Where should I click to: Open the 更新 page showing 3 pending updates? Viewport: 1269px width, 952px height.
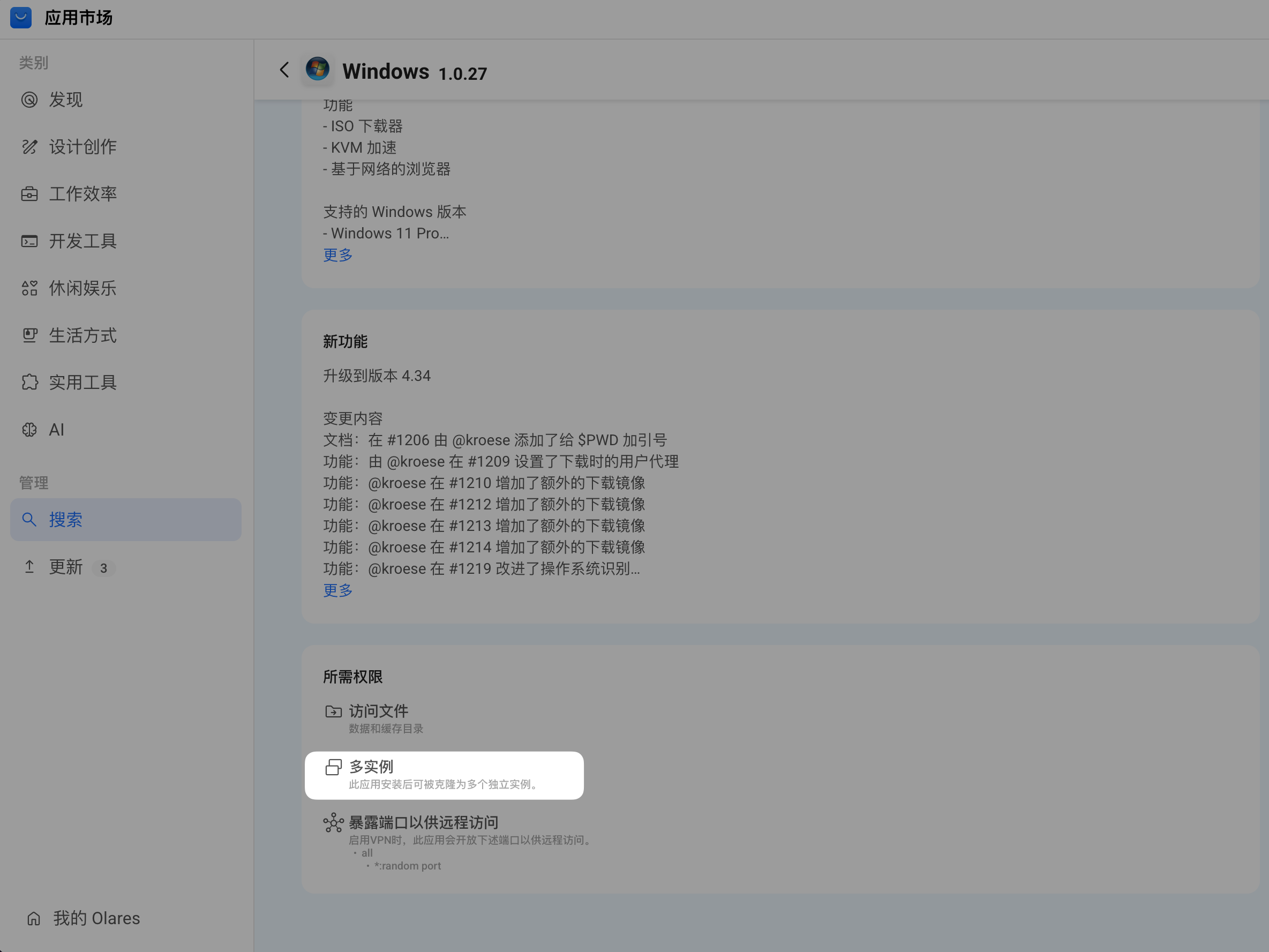pos(66,567)
